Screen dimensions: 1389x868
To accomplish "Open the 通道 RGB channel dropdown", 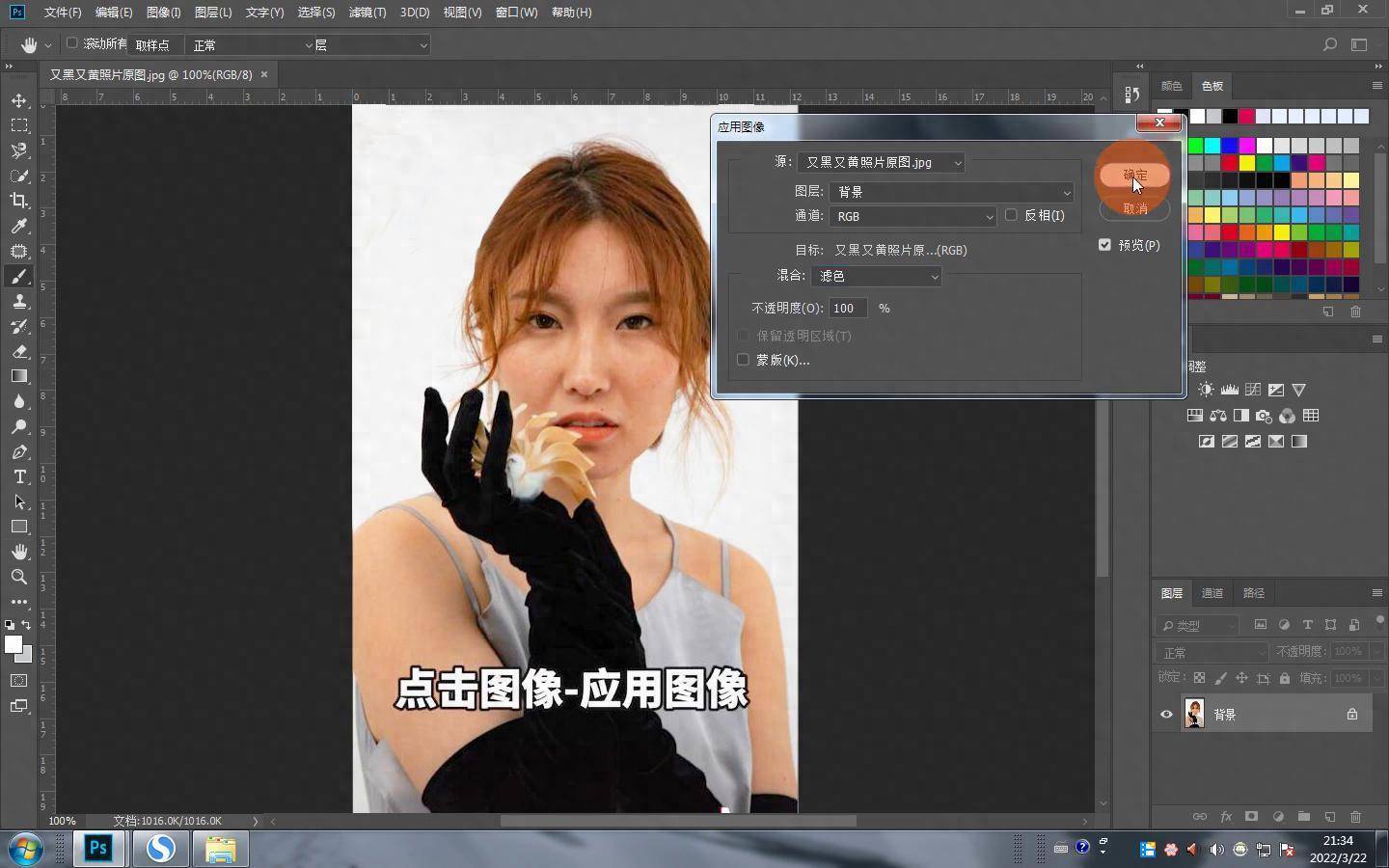I will (x=912, y=216).
